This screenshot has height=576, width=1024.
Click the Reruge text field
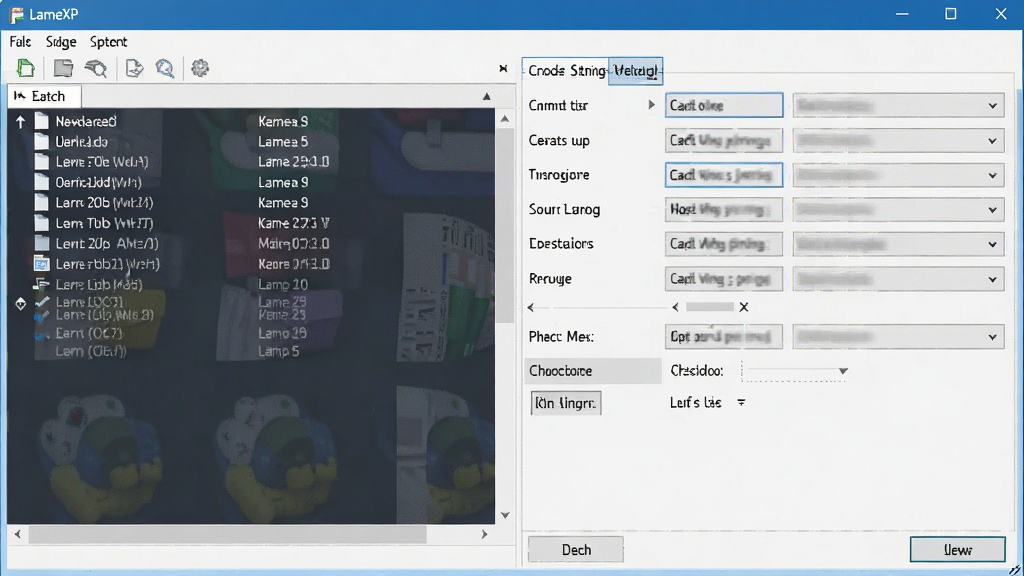(x=724, y=279)
